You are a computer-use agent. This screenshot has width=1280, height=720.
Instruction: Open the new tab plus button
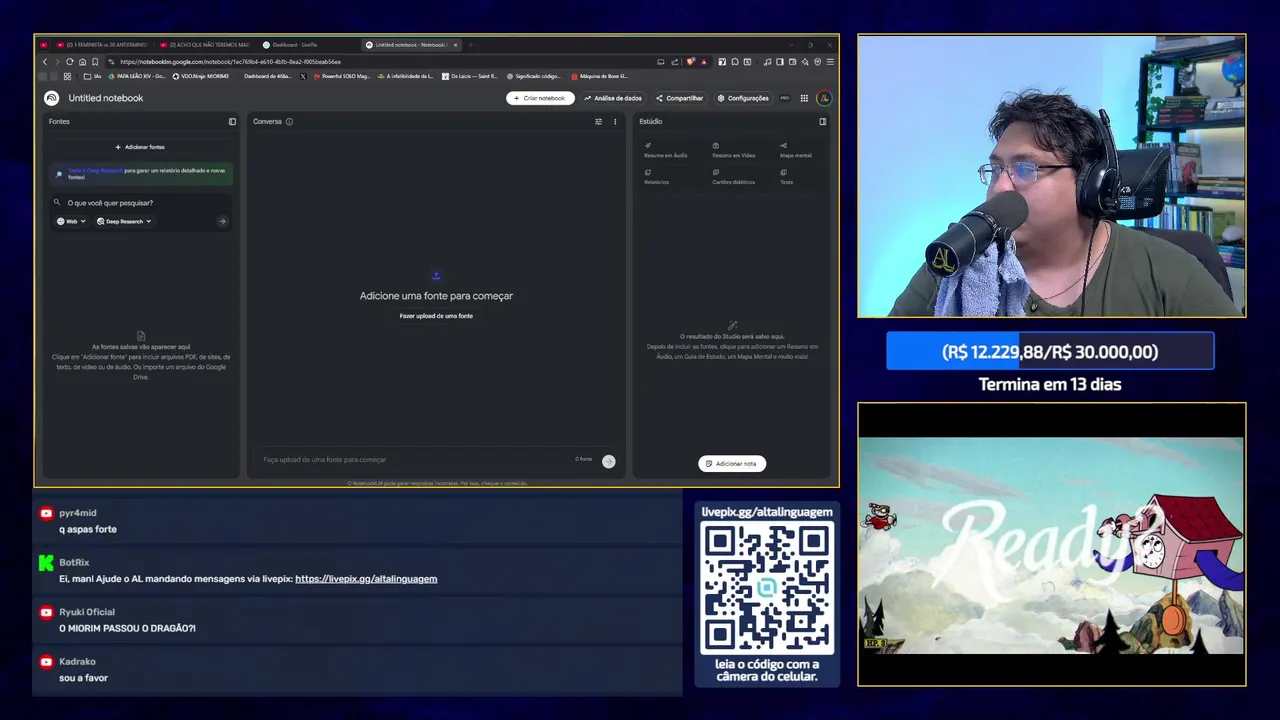471,45
